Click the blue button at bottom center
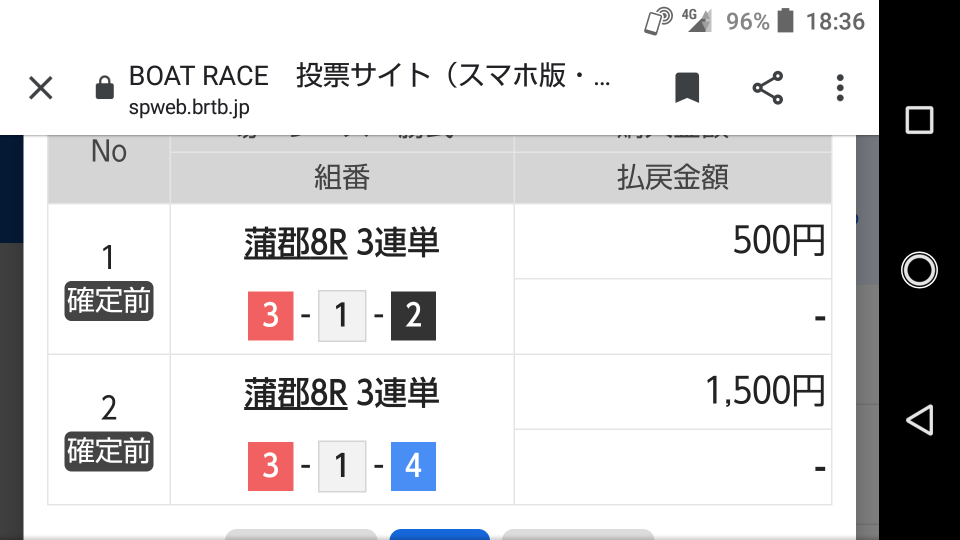This screenshot has height=540, width=960. click(x=439, y=534)
